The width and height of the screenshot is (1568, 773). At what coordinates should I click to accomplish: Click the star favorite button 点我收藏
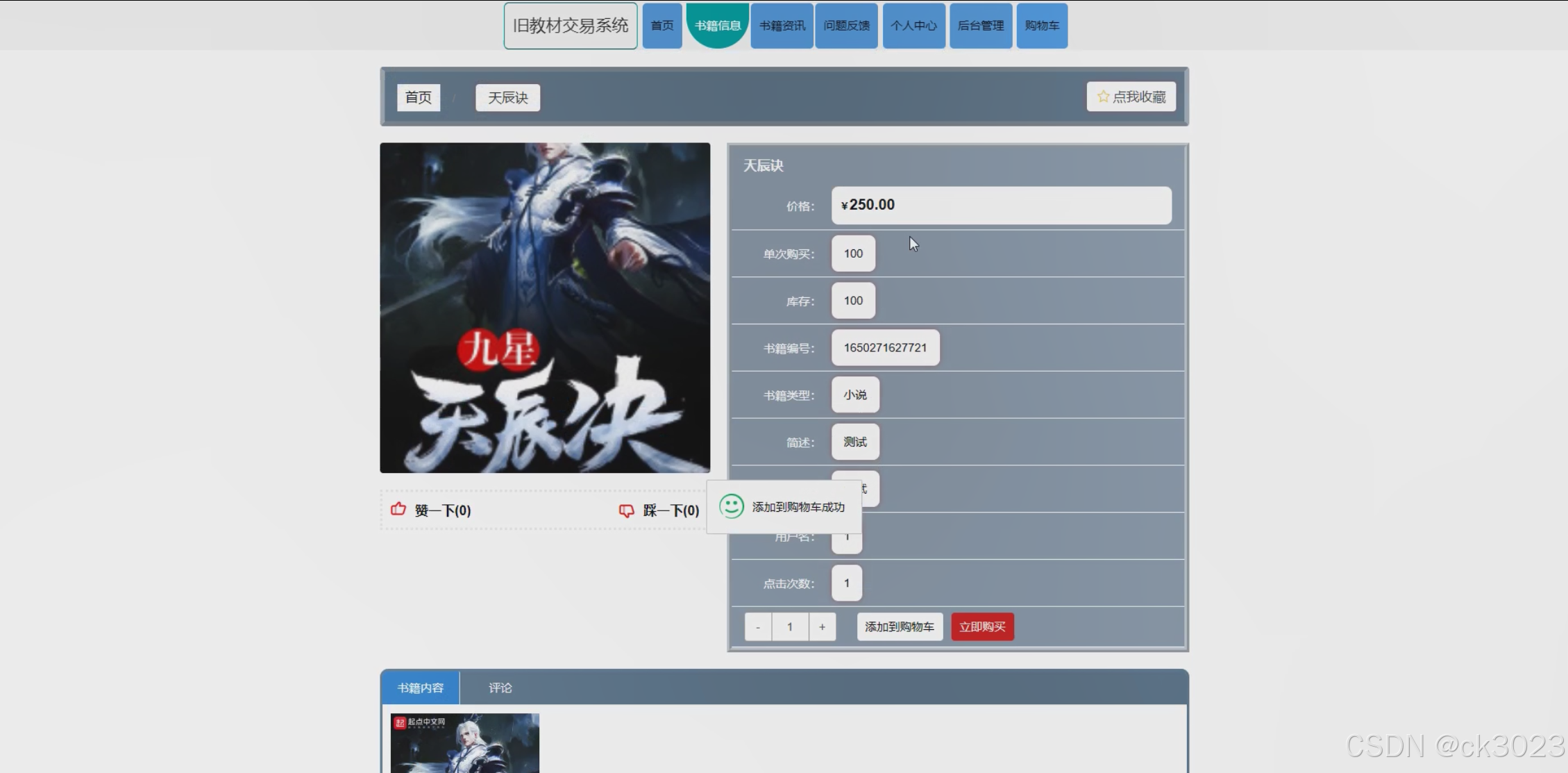coord(1131,97)
